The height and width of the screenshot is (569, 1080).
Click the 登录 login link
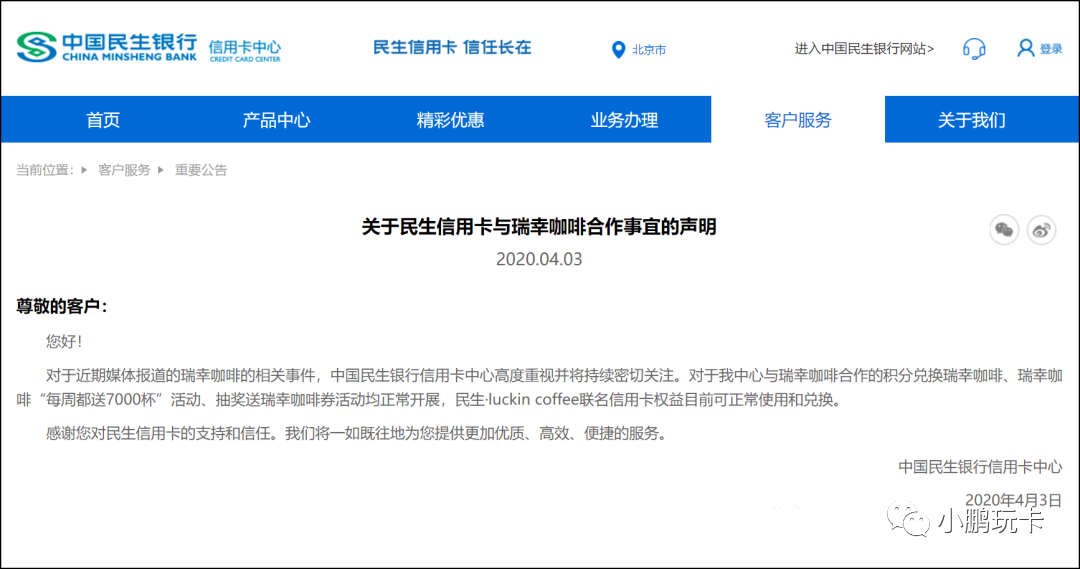pyautogui.click(x=1051, y=50)
